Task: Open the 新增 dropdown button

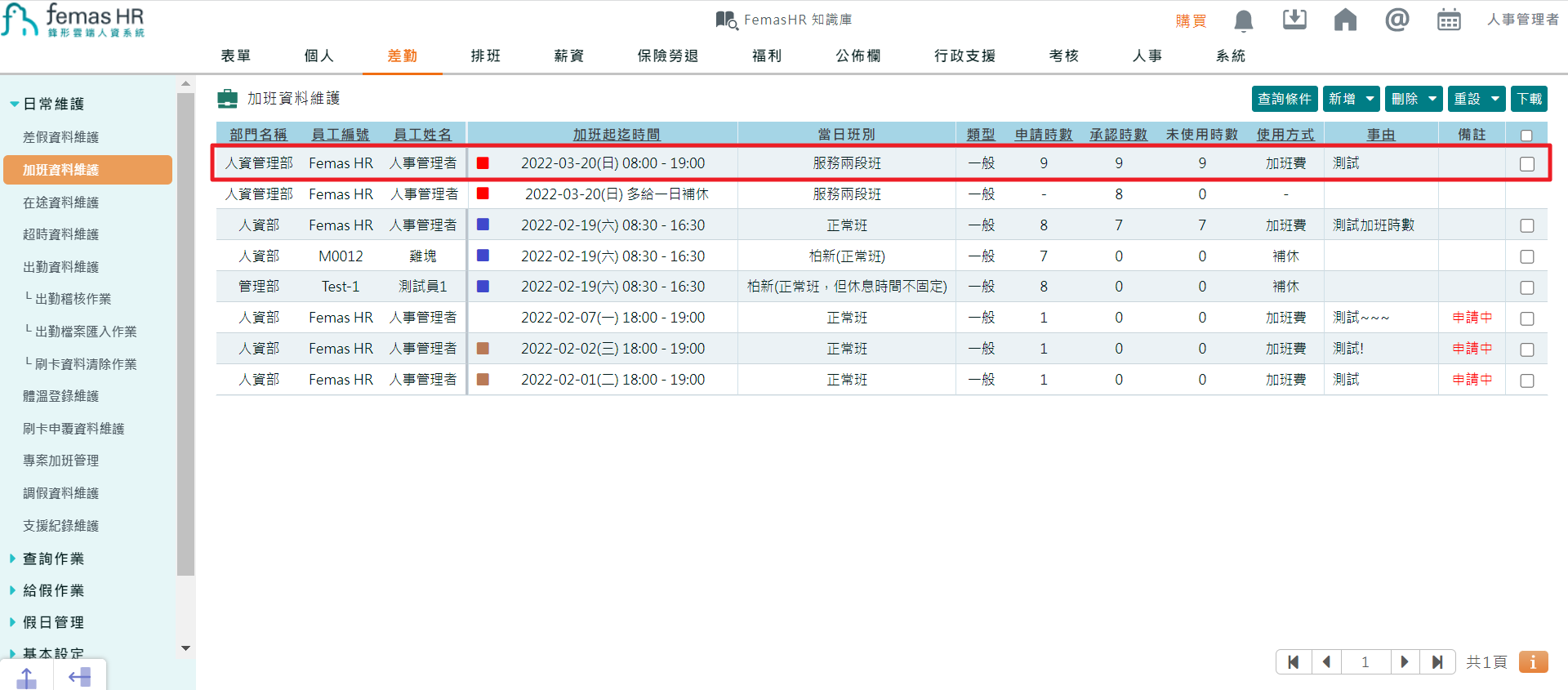Action: click(1352, 99)
